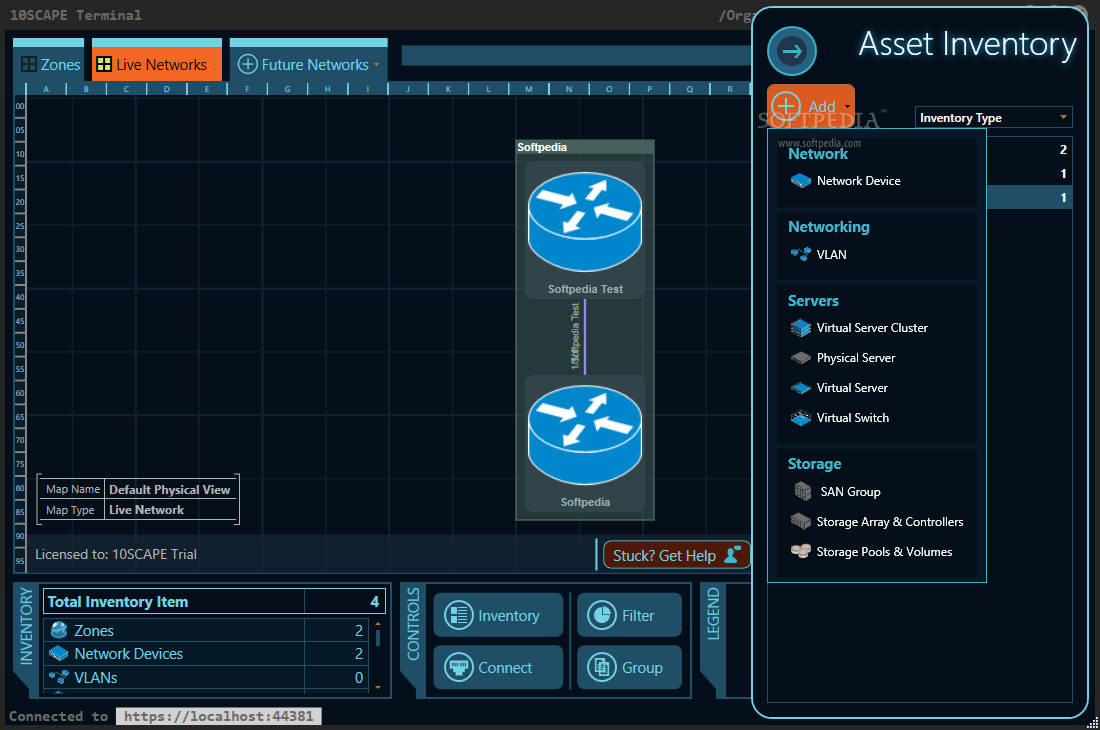Click the Storage Array & Controllers icon

point(800,522)
